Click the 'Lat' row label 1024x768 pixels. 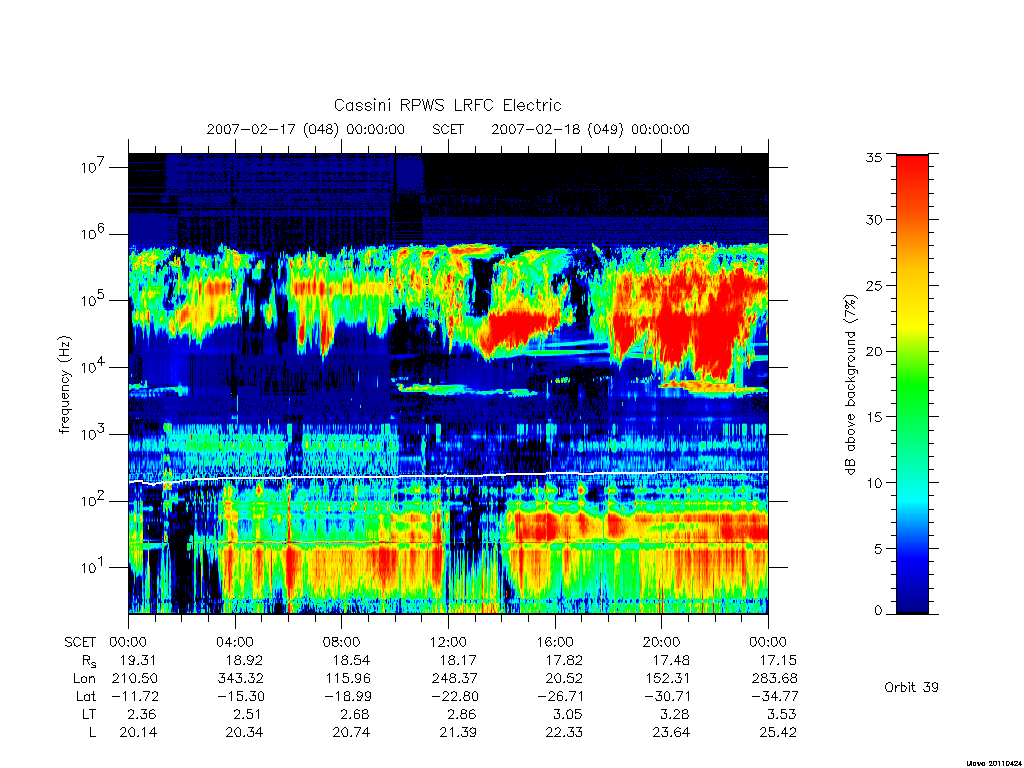click(86, 697)
